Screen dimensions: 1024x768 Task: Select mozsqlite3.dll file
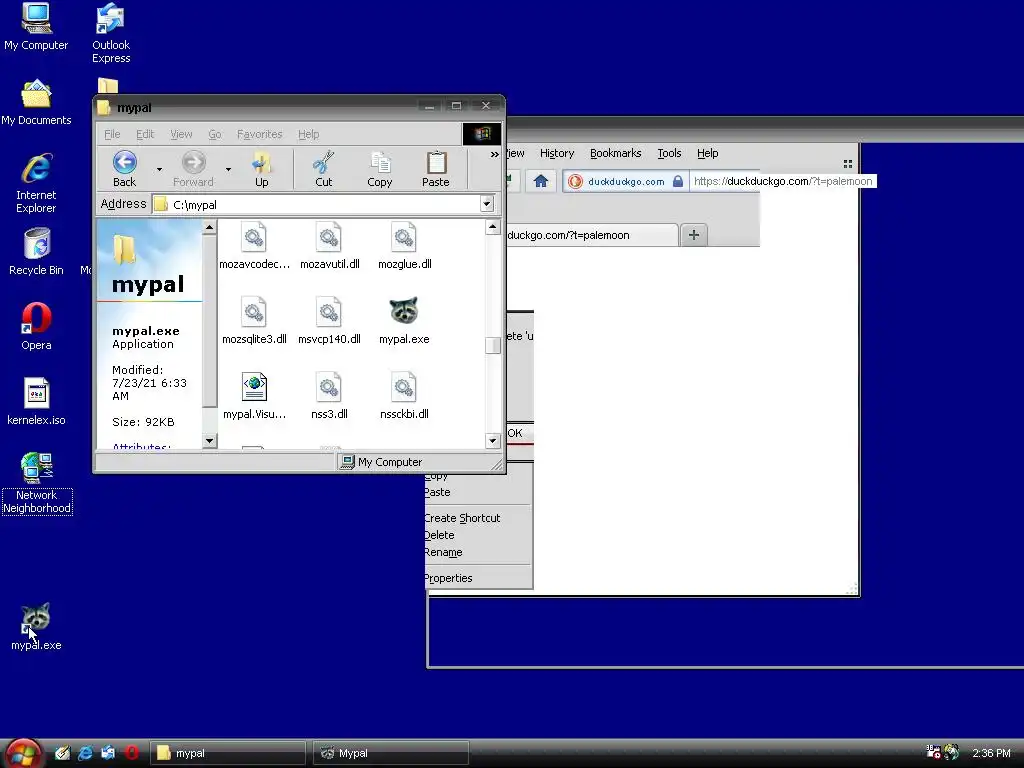coord(254,320)
